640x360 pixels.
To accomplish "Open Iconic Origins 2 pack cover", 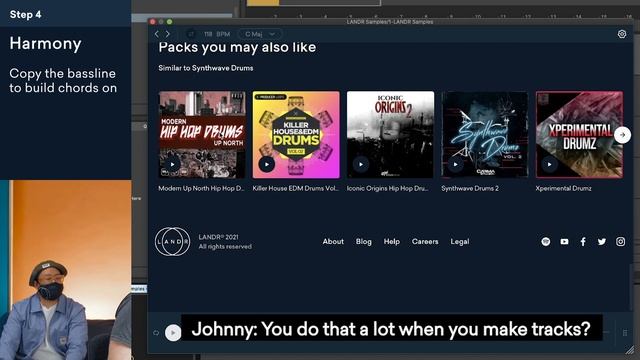I will tap(391, 135).
